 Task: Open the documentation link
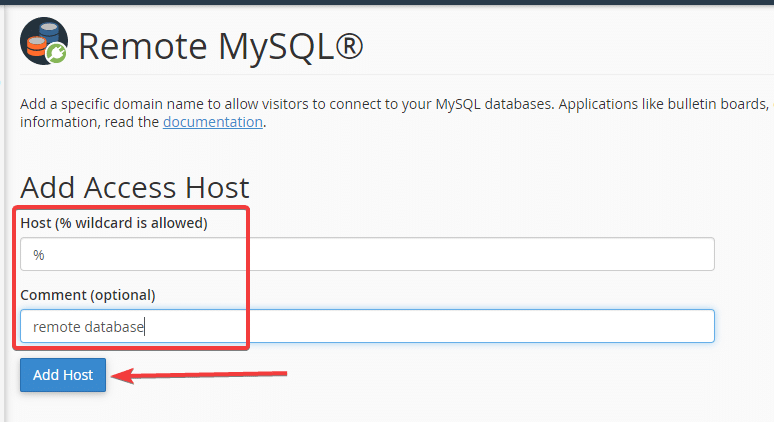coord(213,122)
